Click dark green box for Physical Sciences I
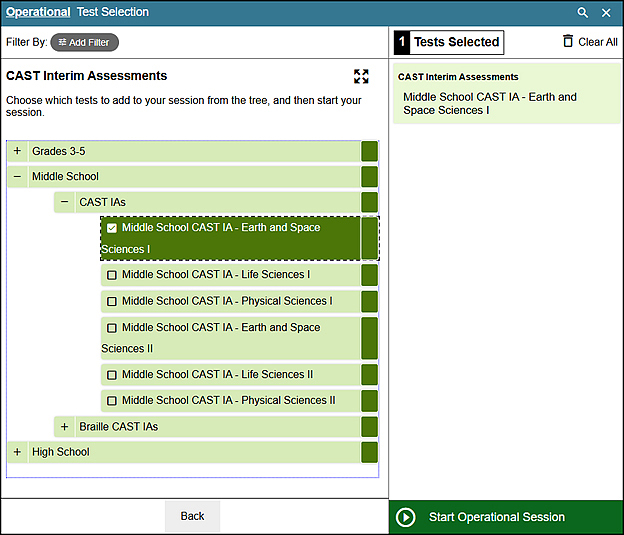 pos(369,301)
